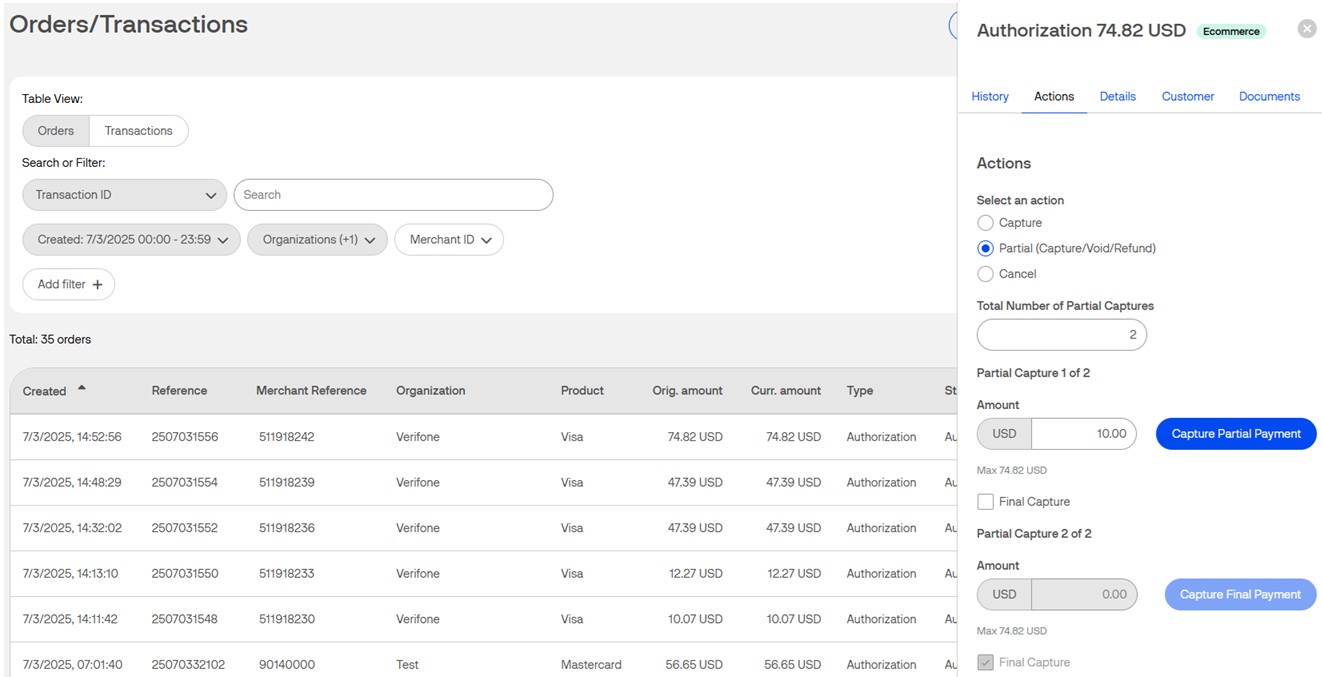Image resolution: width=1322 pixels, height=677 pixels.
Task: Click the plus icon in Add filter
Action: [97, 285]
